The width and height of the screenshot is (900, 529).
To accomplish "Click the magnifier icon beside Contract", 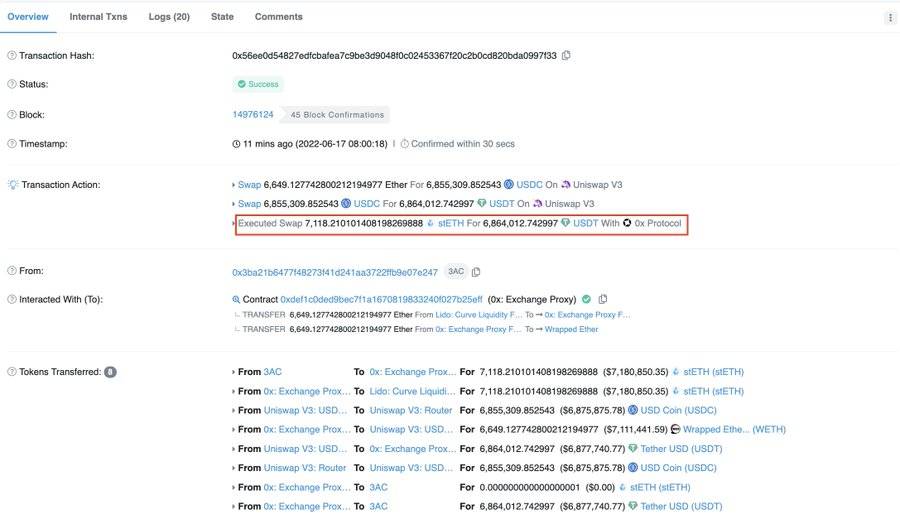I will [x=236, y=299].
